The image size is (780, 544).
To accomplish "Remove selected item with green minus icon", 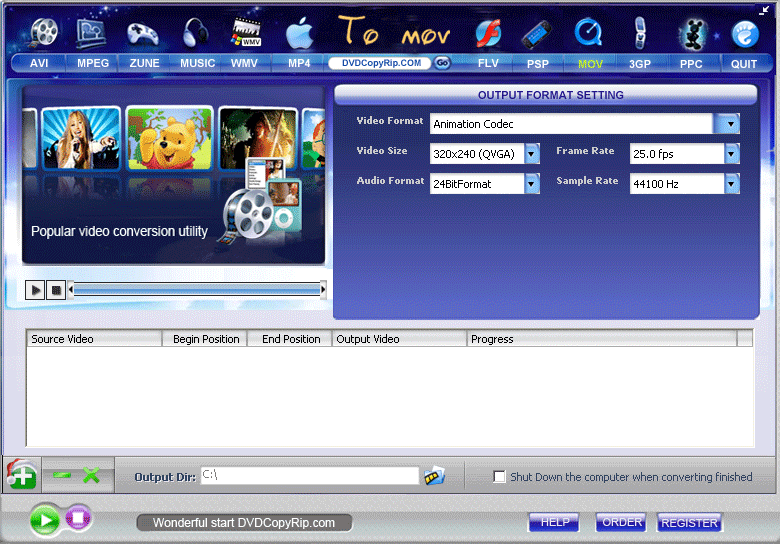I will click(x=62, y=475).
